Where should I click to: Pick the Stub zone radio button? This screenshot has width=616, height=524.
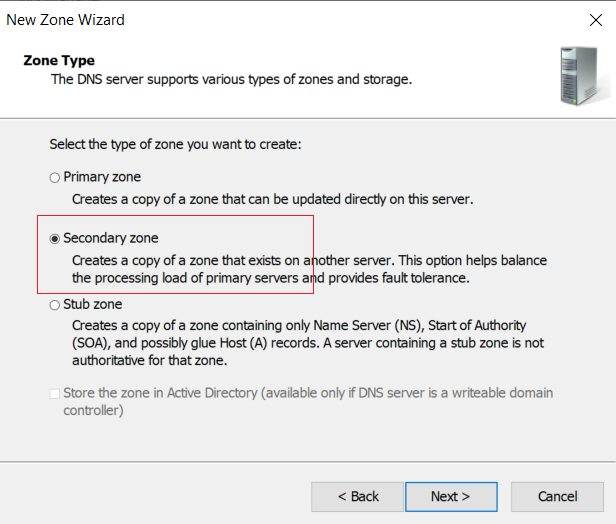[55, 305]
